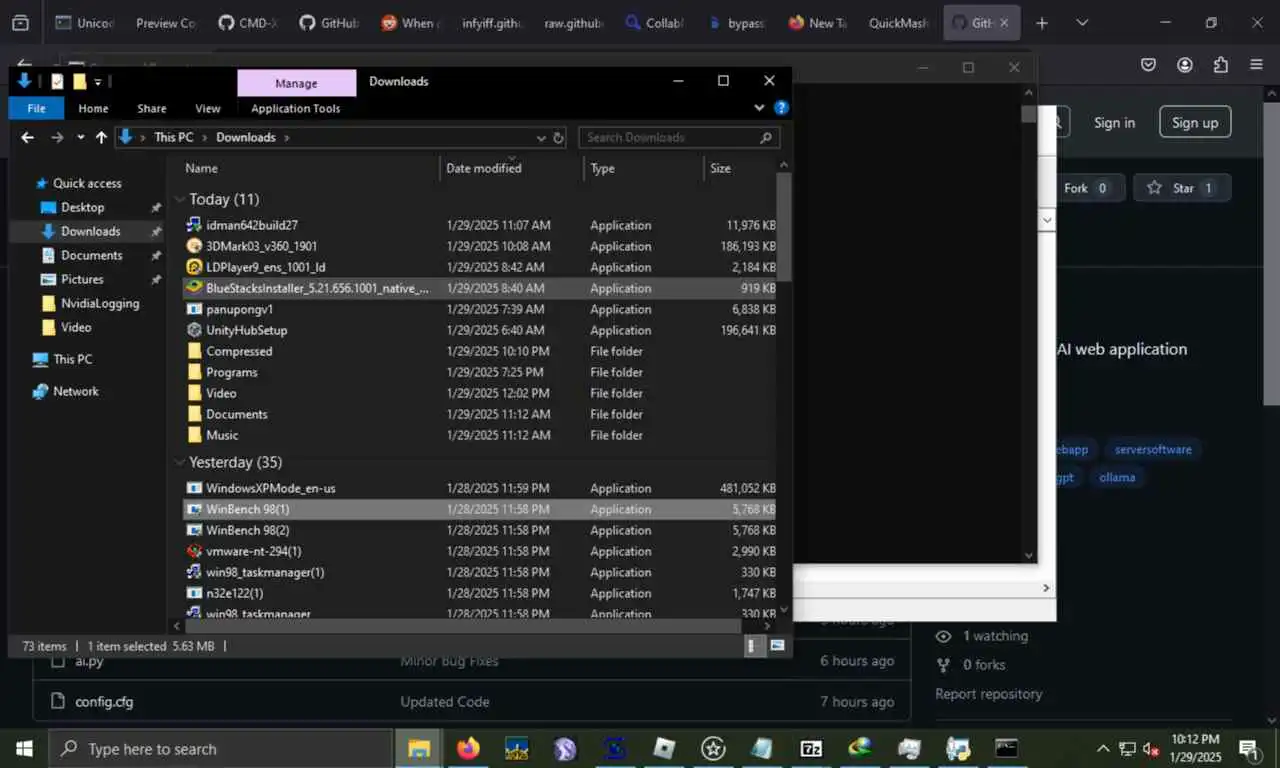Open the File menu in Explorer
The height and width of the screenshot is (768, 1280).
point(36,108)
